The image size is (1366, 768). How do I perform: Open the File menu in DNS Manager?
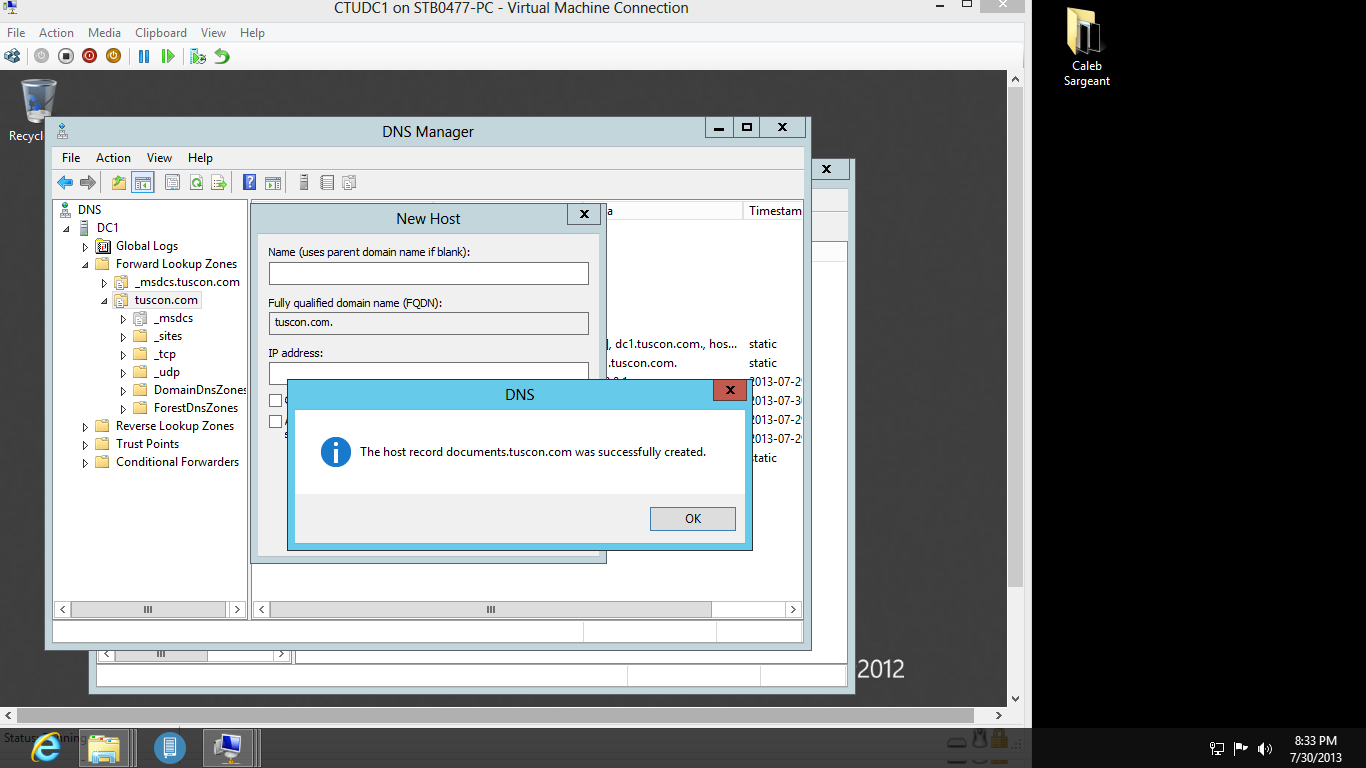tap(71, 158)
